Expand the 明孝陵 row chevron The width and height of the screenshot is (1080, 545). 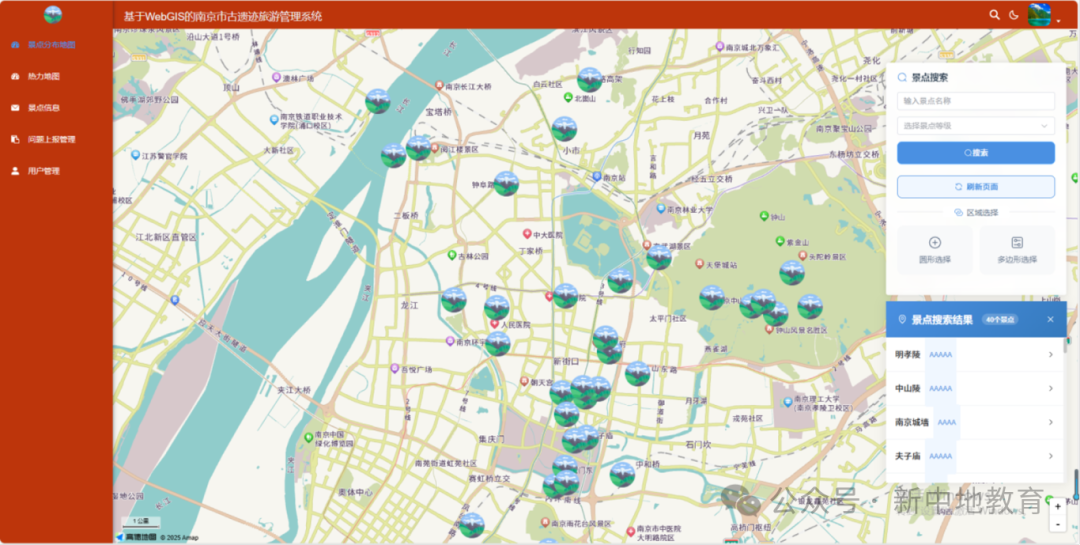click(1050, 355)
